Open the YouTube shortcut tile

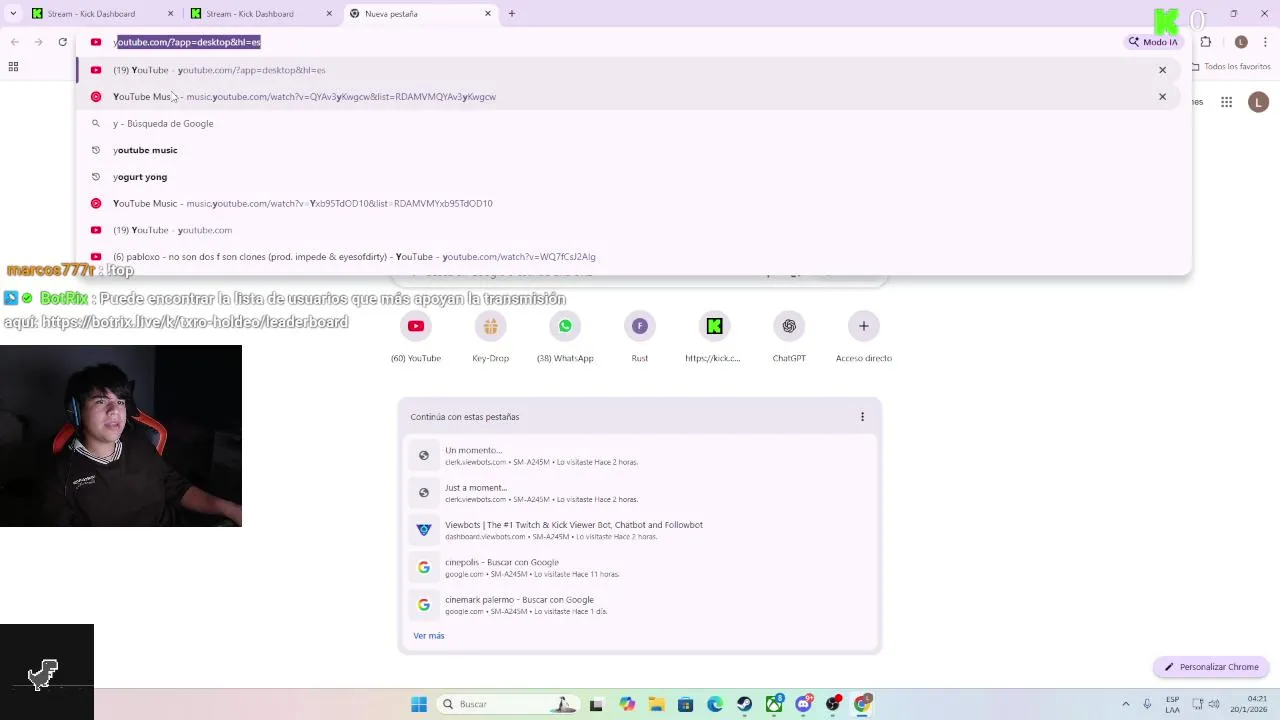(x=416, y=338)
